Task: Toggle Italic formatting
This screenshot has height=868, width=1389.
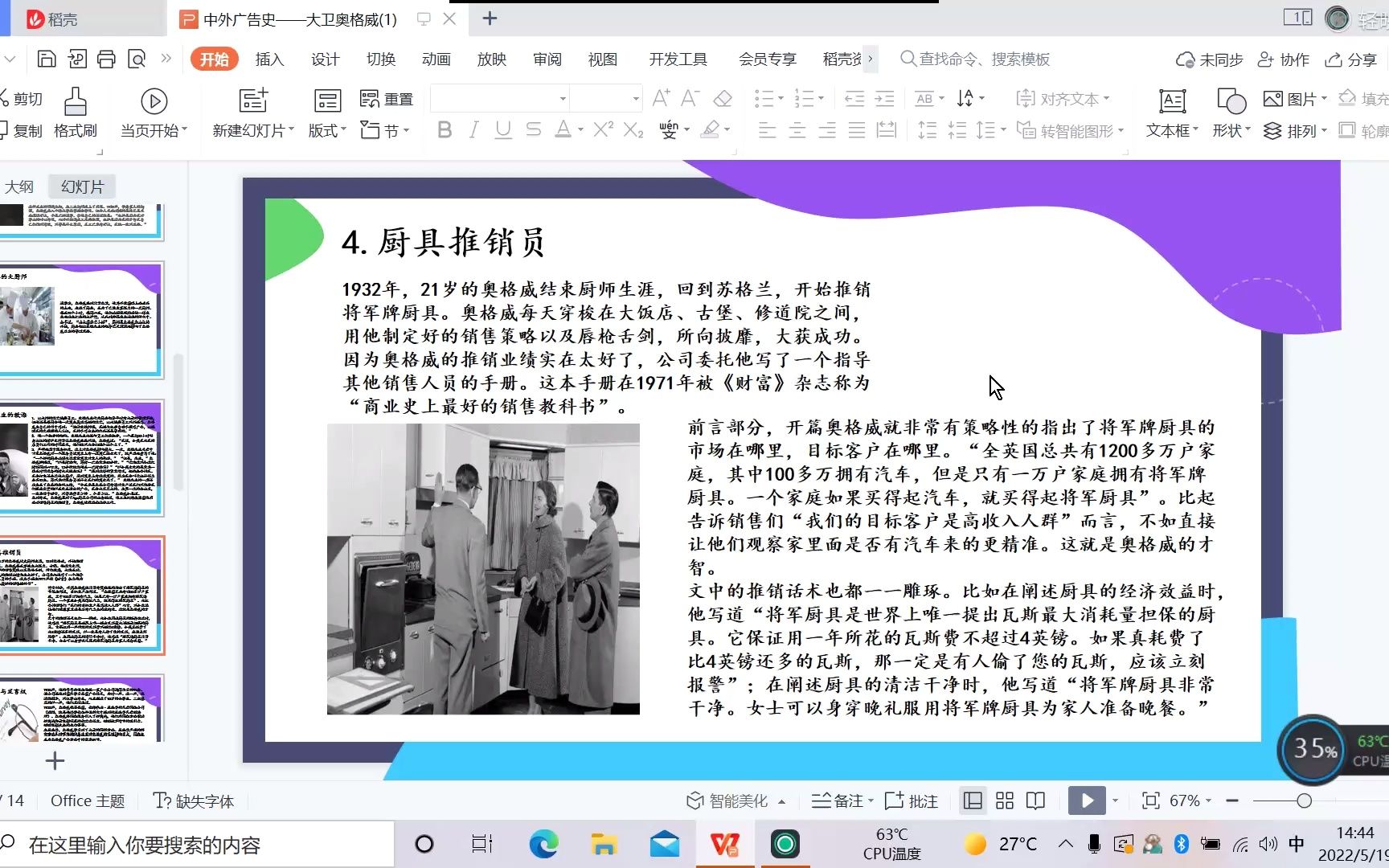Action: pos(473,129)
